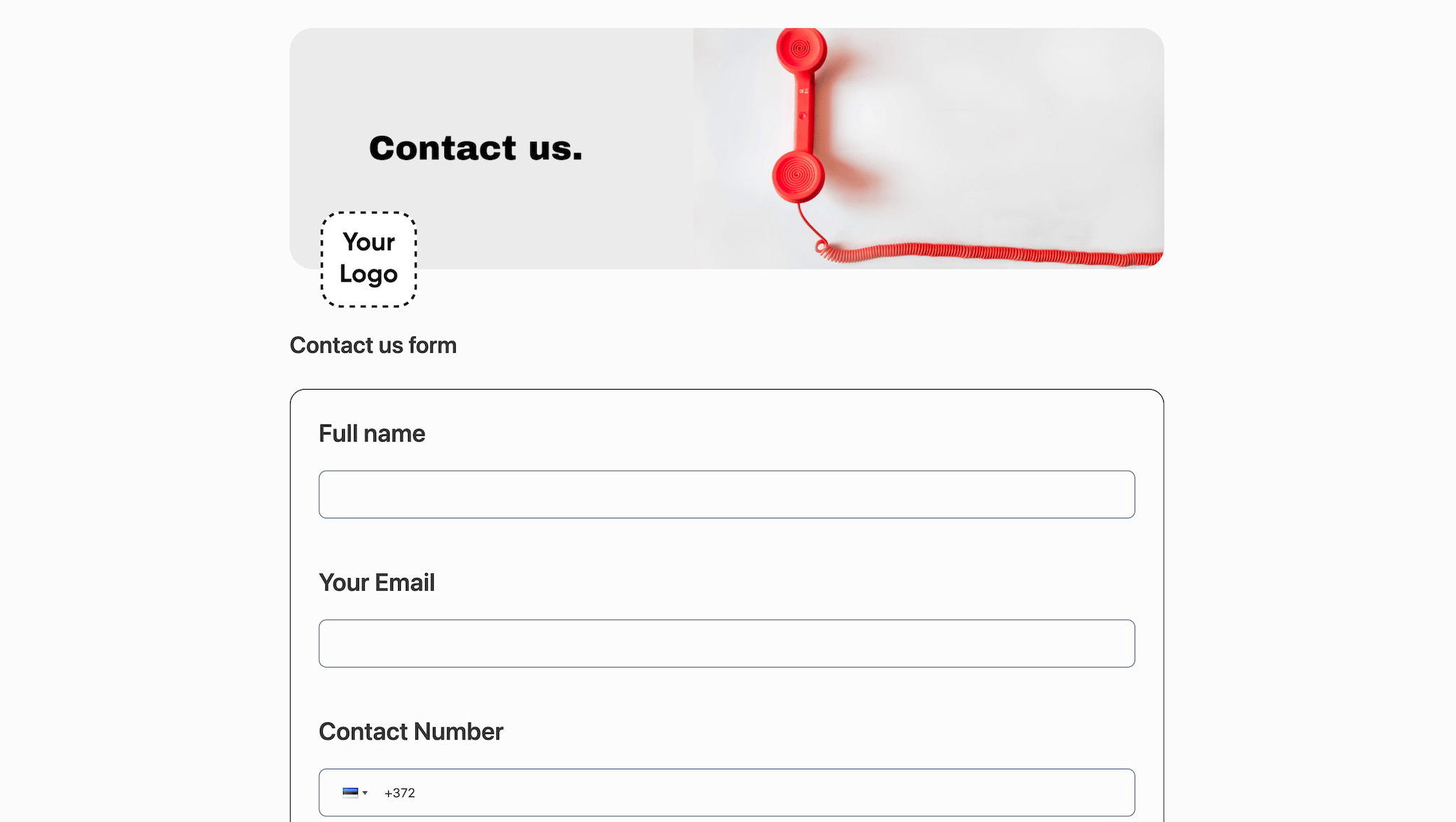Viewport: 1456px width, 822px height.
Task: Click the word "Logo" in placeholder
Action: pos(368,274)
